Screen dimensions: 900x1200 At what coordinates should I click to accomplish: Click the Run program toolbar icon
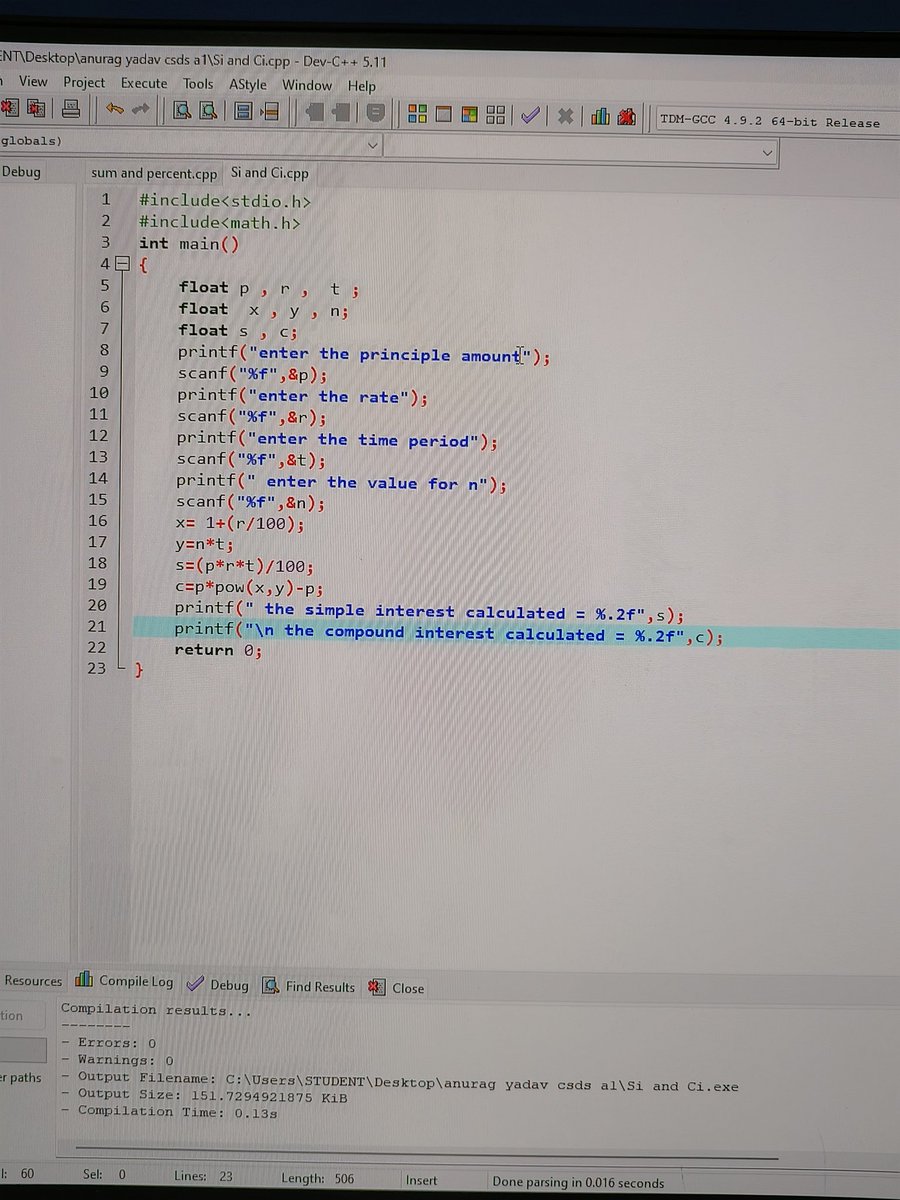point(444,114)
